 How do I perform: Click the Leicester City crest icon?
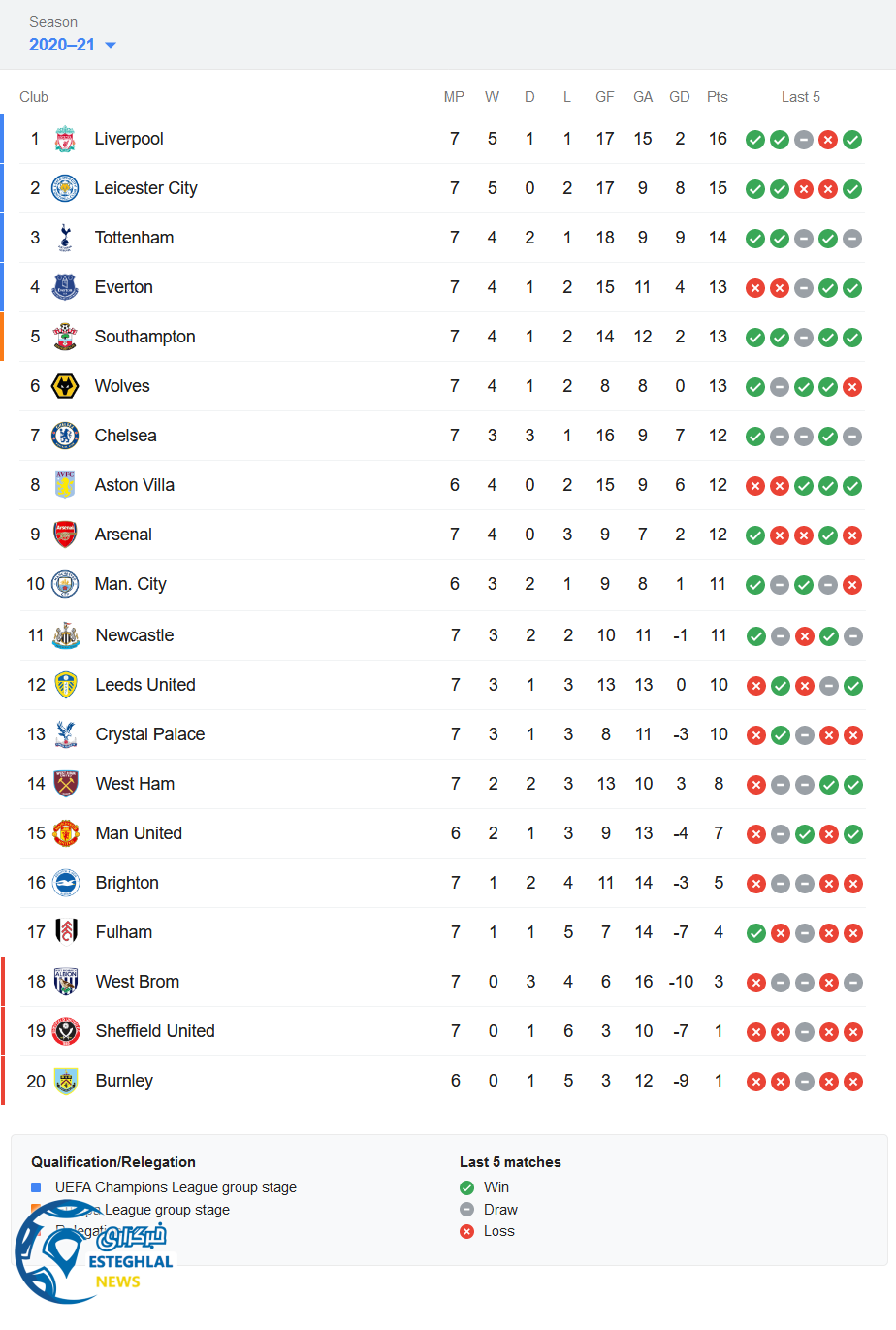65,188
